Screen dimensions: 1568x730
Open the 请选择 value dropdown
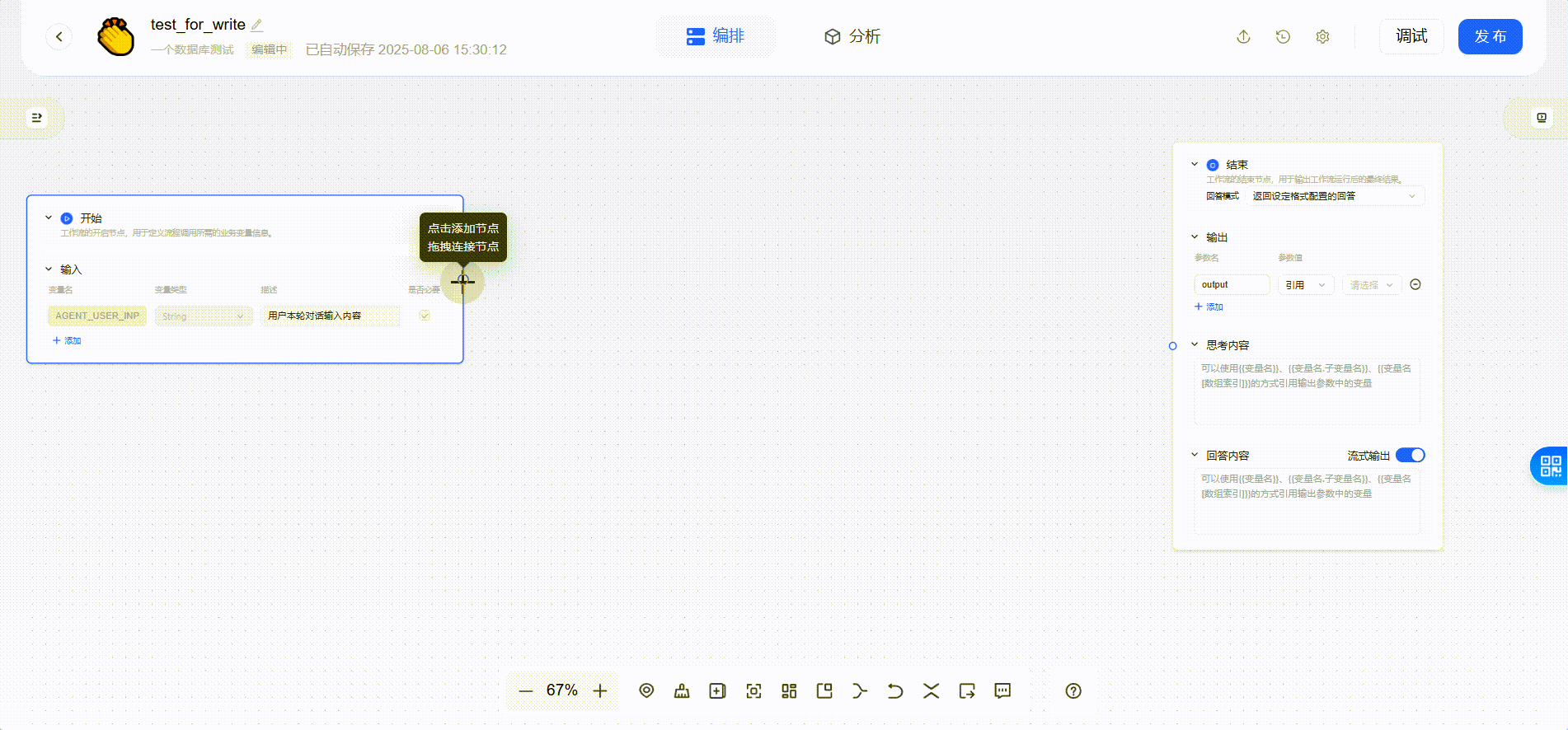point(1372,285)
